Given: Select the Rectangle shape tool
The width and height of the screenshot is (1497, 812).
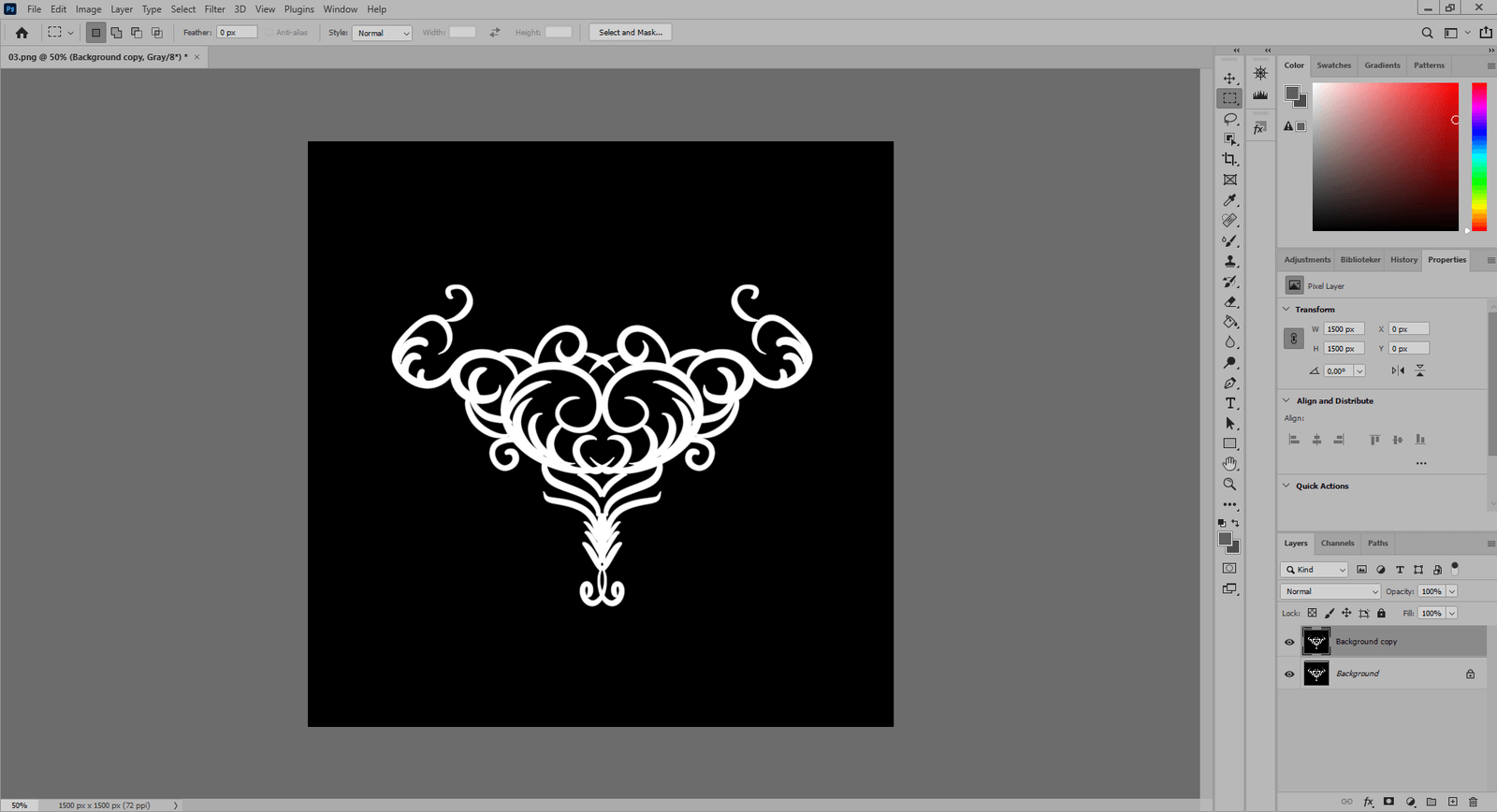Looking at the screenshot, I should (1229, 443).
